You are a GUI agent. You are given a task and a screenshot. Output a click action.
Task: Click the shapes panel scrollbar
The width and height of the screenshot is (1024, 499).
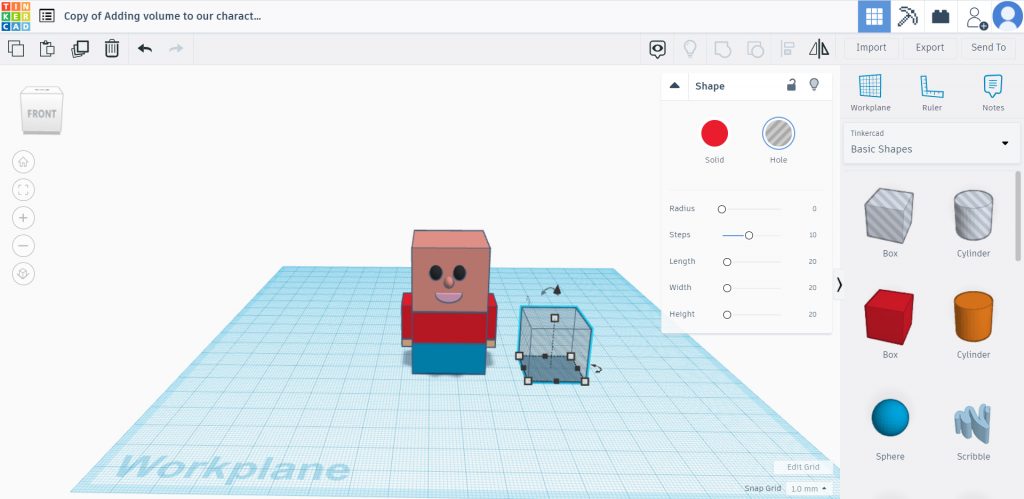tap(1017, 216)
